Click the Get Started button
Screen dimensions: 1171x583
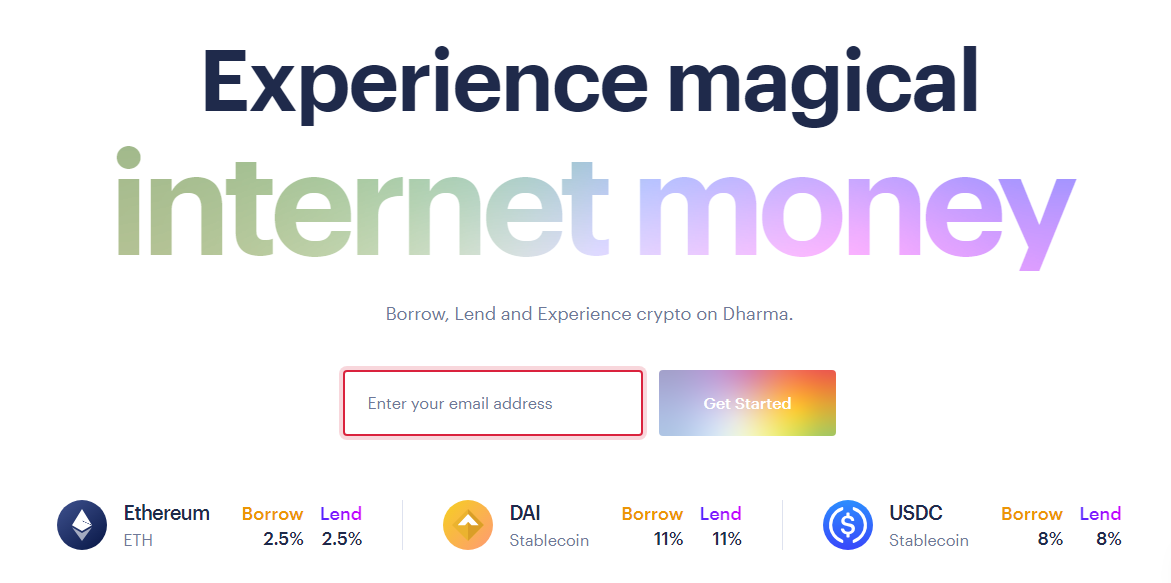coord(747,403)
